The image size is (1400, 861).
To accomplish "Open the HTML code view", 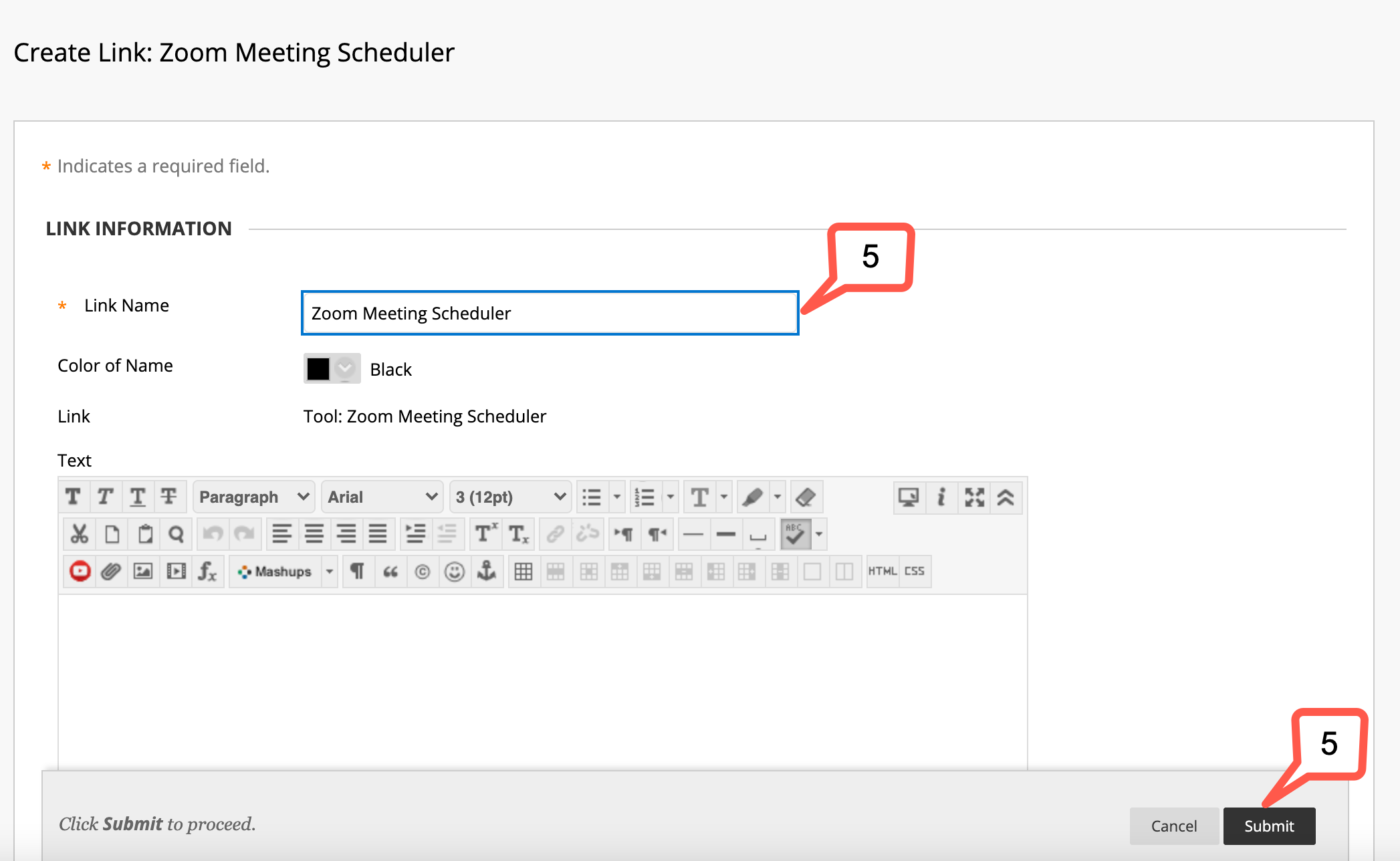I will pyautogui.click(x=883, y=572).
